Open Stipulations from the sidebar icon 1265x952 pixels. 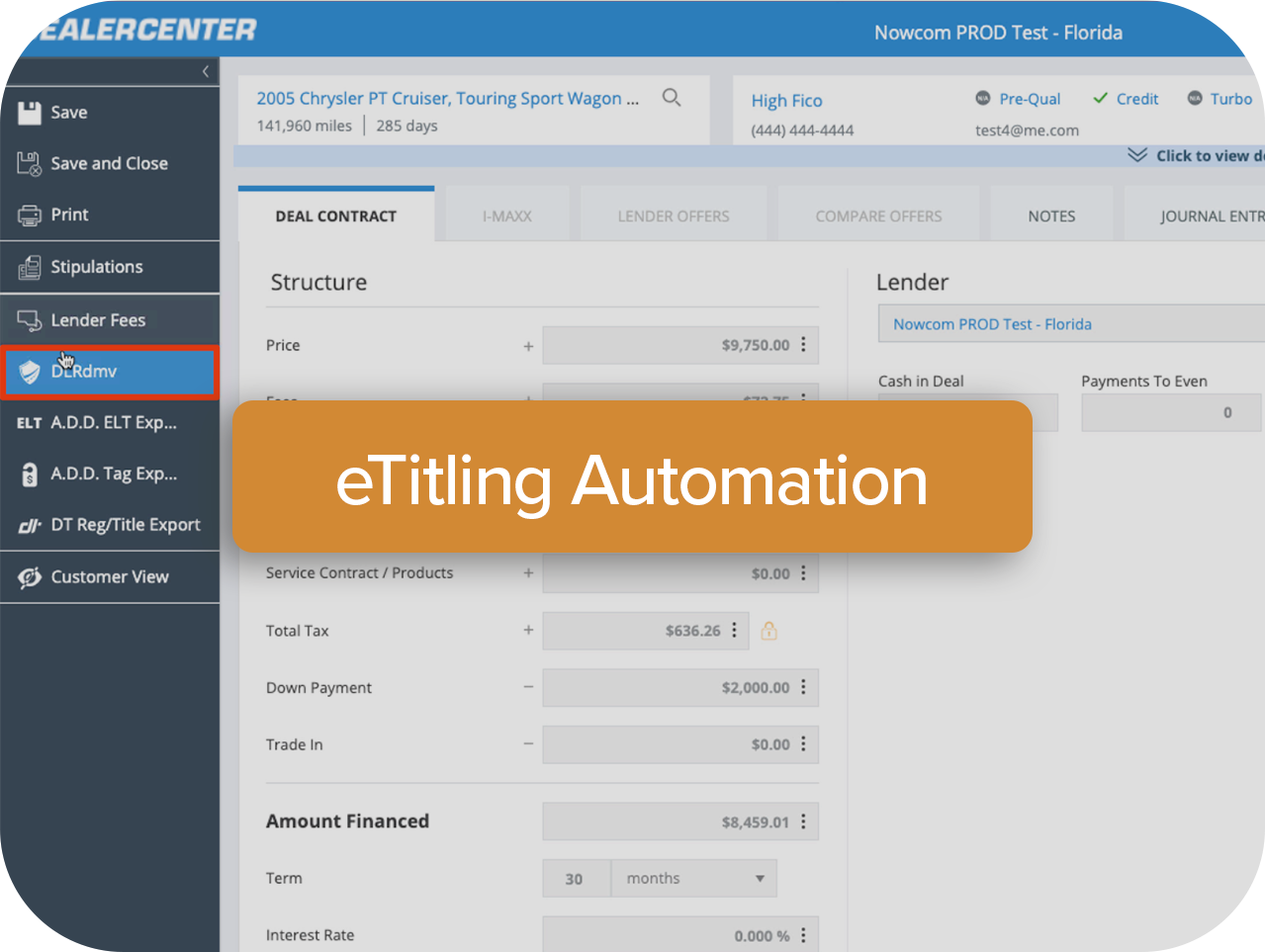(x=29, y=268)
